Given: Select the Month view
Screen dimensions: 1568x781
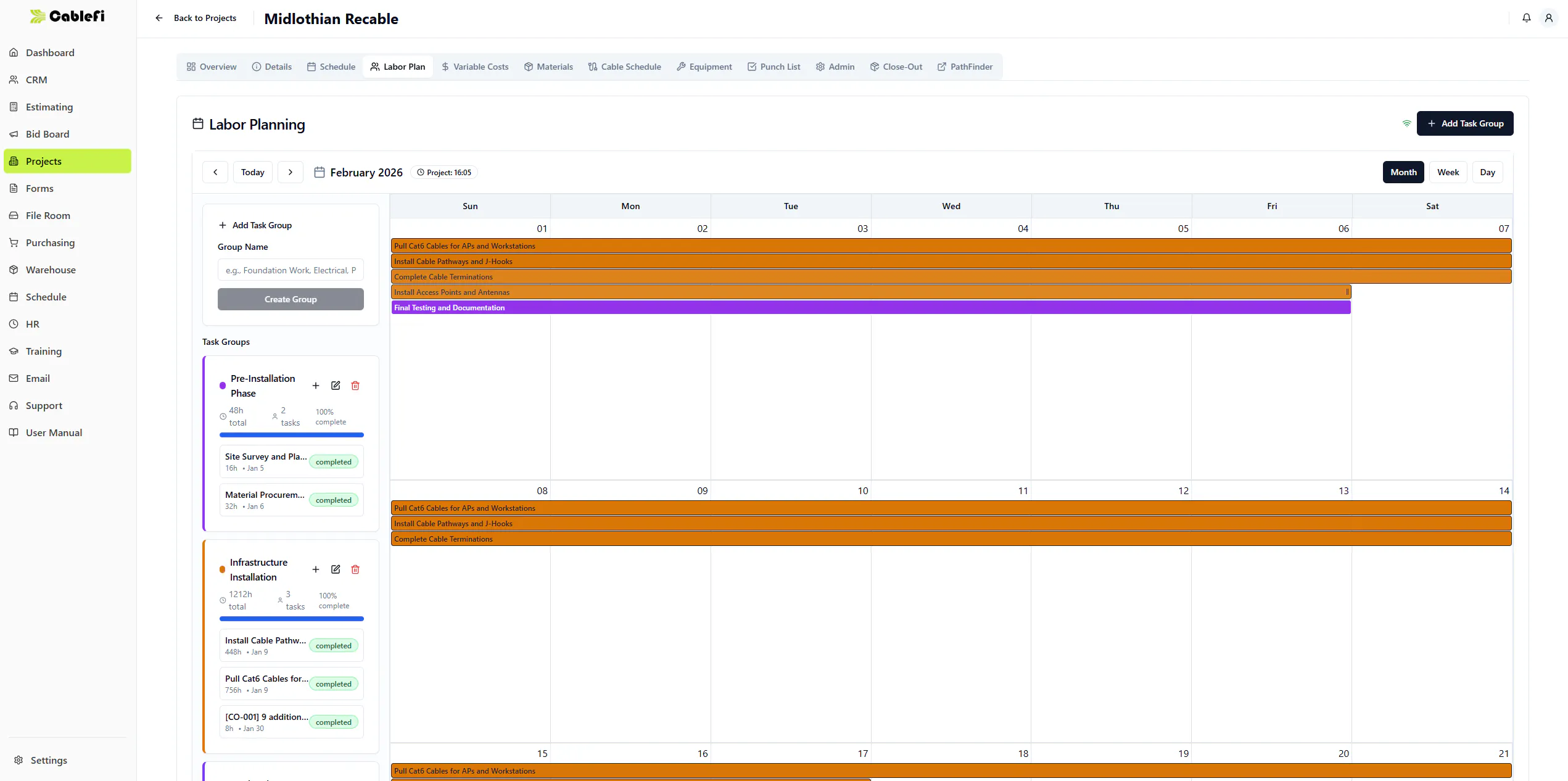Looking at the screenshot, I should click(1403, 172).
